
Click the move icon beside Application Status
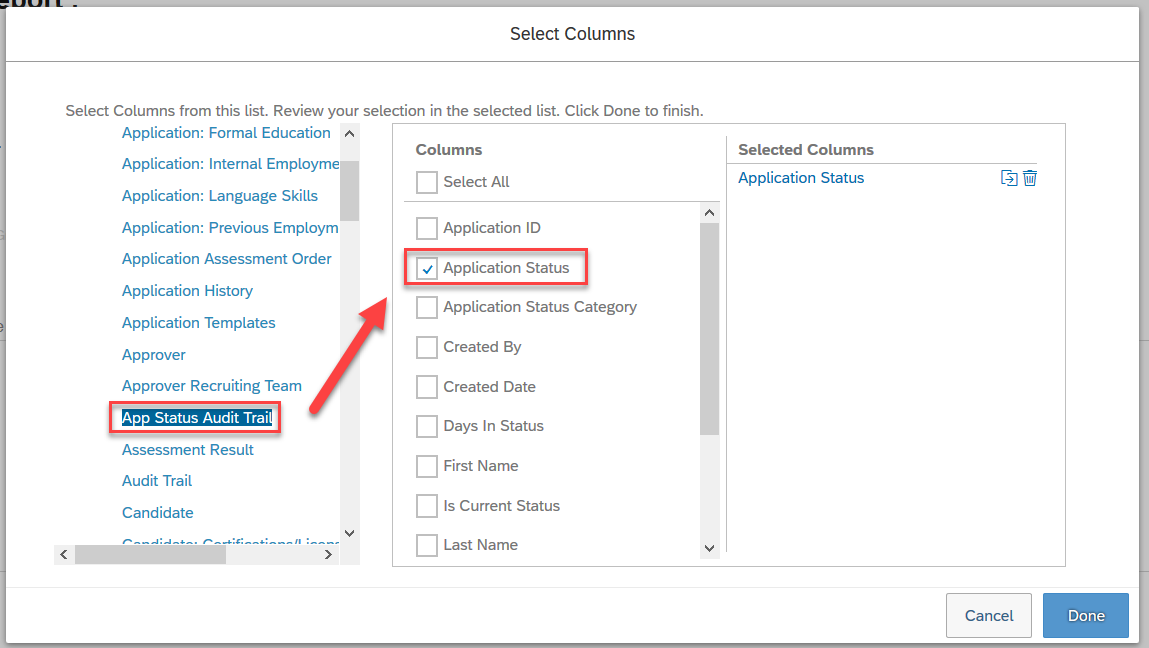coord(1009,178)
